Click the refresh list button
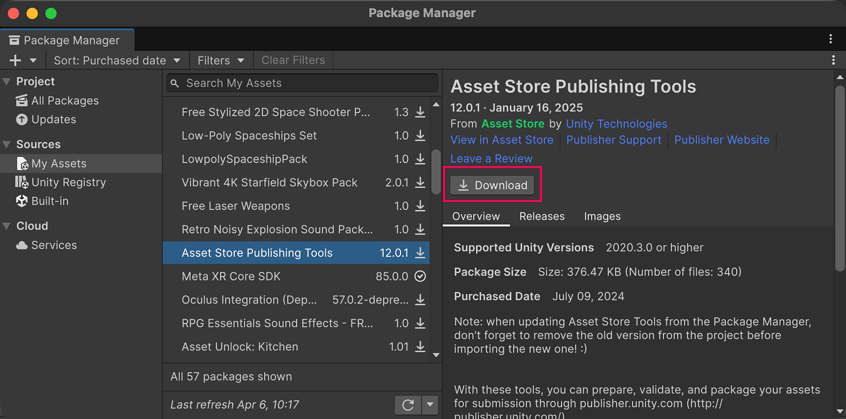 pos(407,404)
